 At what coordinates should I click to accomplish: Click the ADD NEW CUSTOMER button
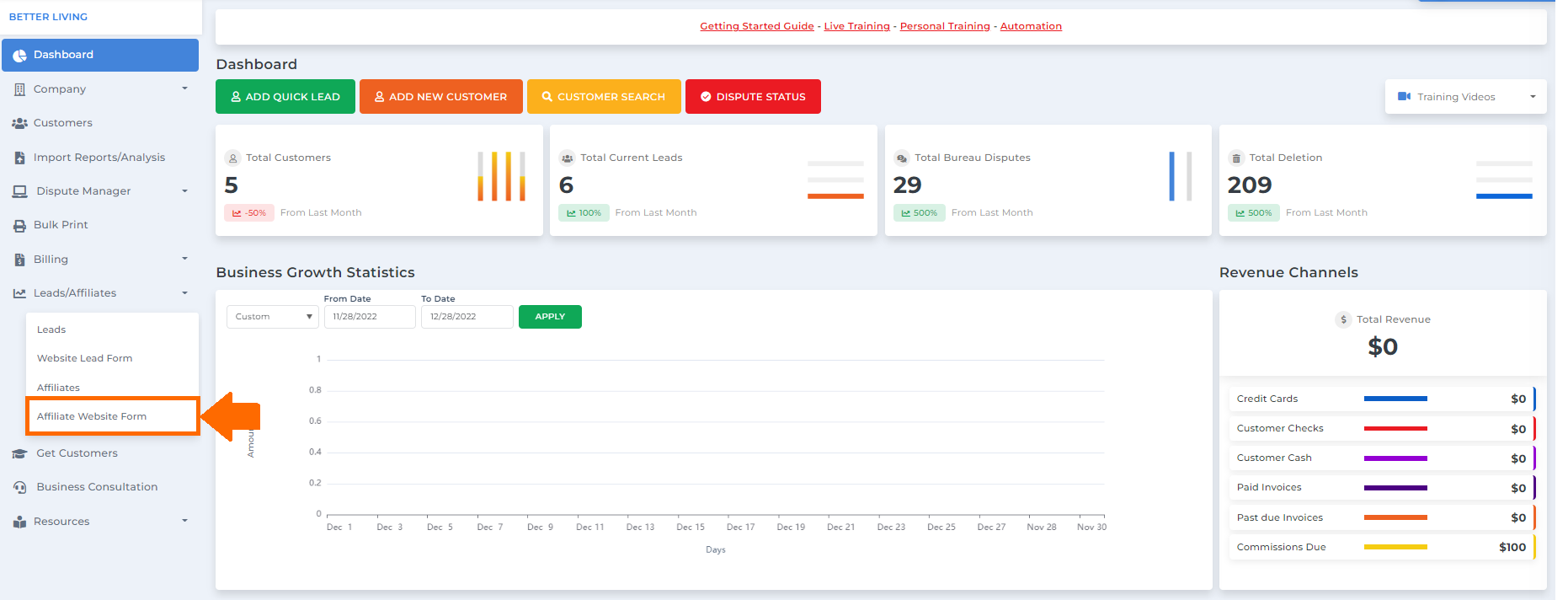(x=441, y=96)
